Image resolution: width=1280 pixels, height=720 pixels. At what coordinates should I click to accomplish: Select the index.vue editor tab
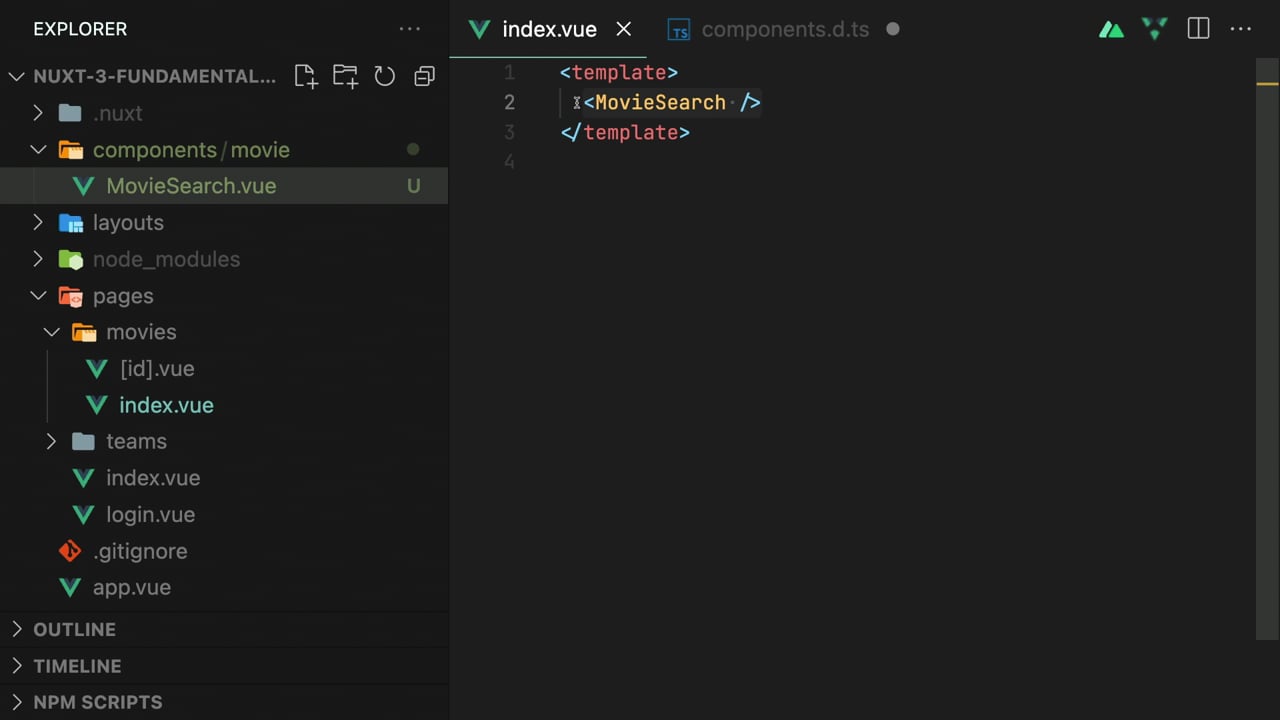(x=548, y=29)
